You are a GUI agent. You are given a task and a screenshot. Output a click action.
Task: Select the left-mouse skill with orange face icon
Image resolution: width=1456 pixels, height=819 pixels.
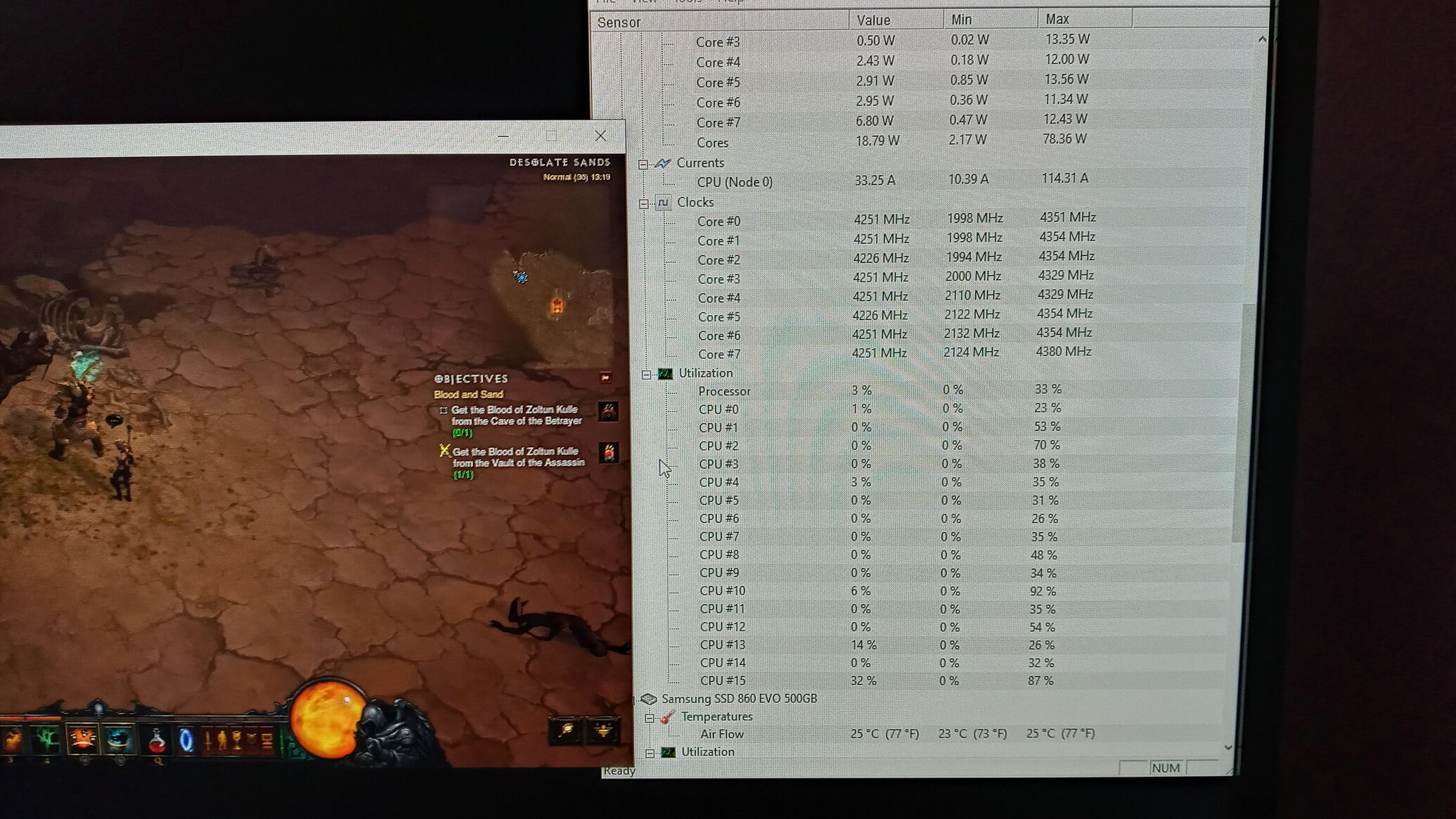[82, 739]
